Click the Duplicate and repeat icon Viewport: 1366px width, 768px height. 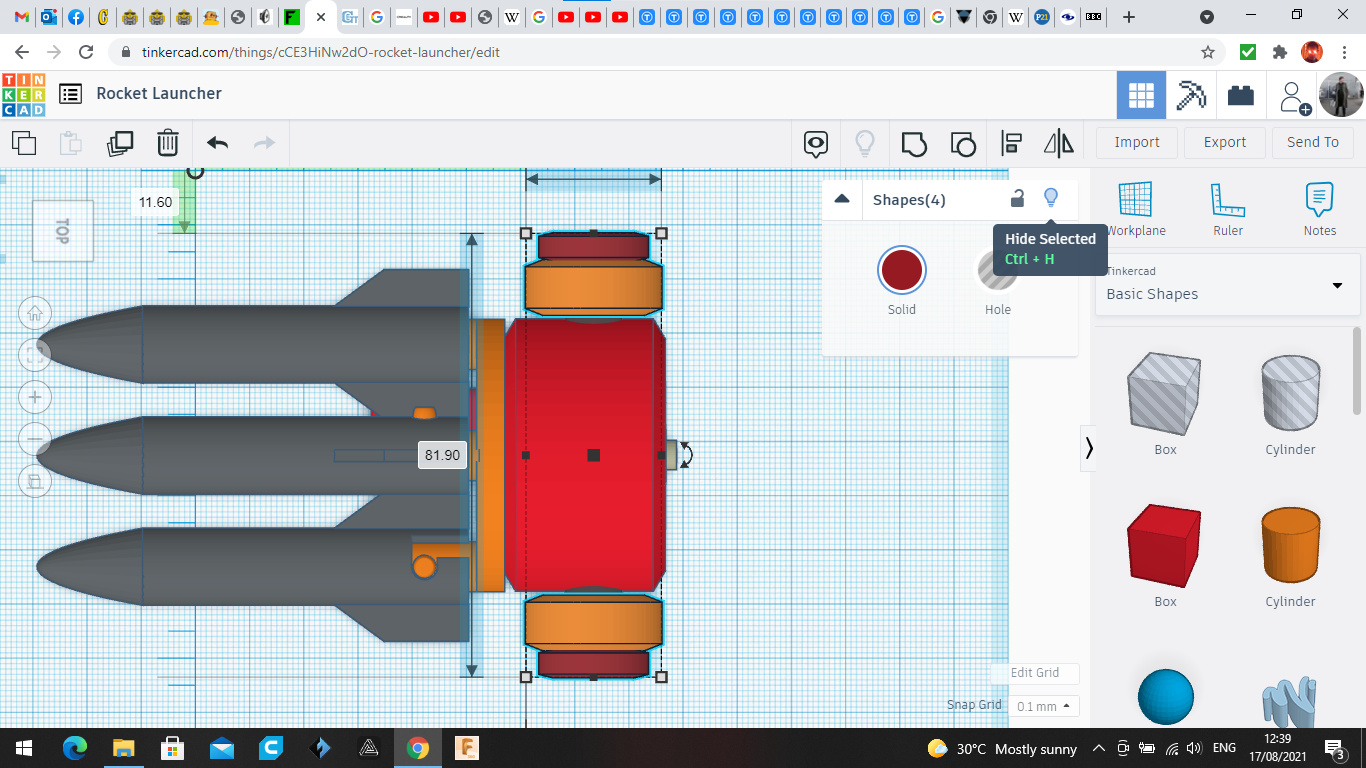[120, 143]
